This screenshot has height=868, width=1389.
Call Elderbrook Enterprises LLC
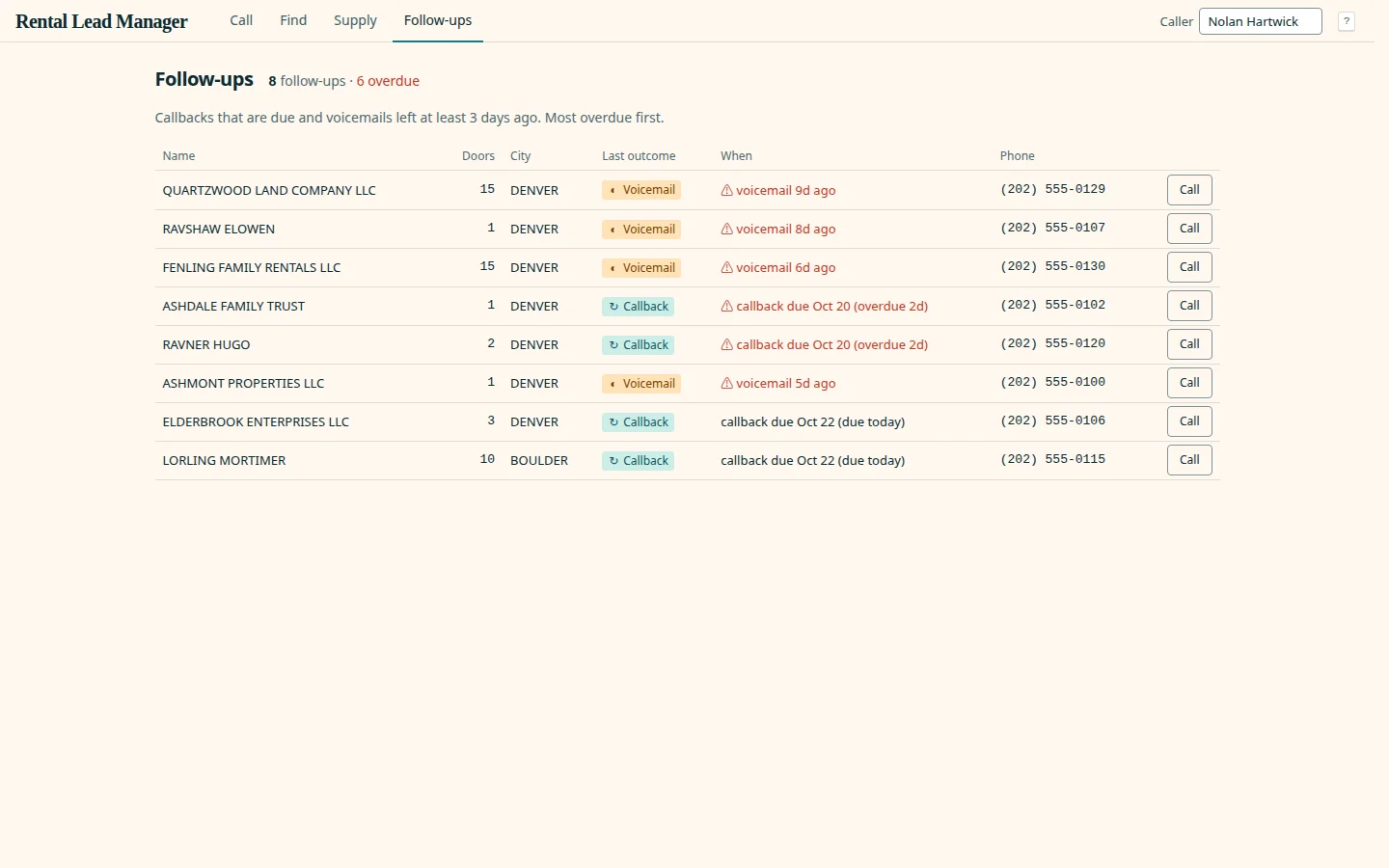(x=1189, y=421)
